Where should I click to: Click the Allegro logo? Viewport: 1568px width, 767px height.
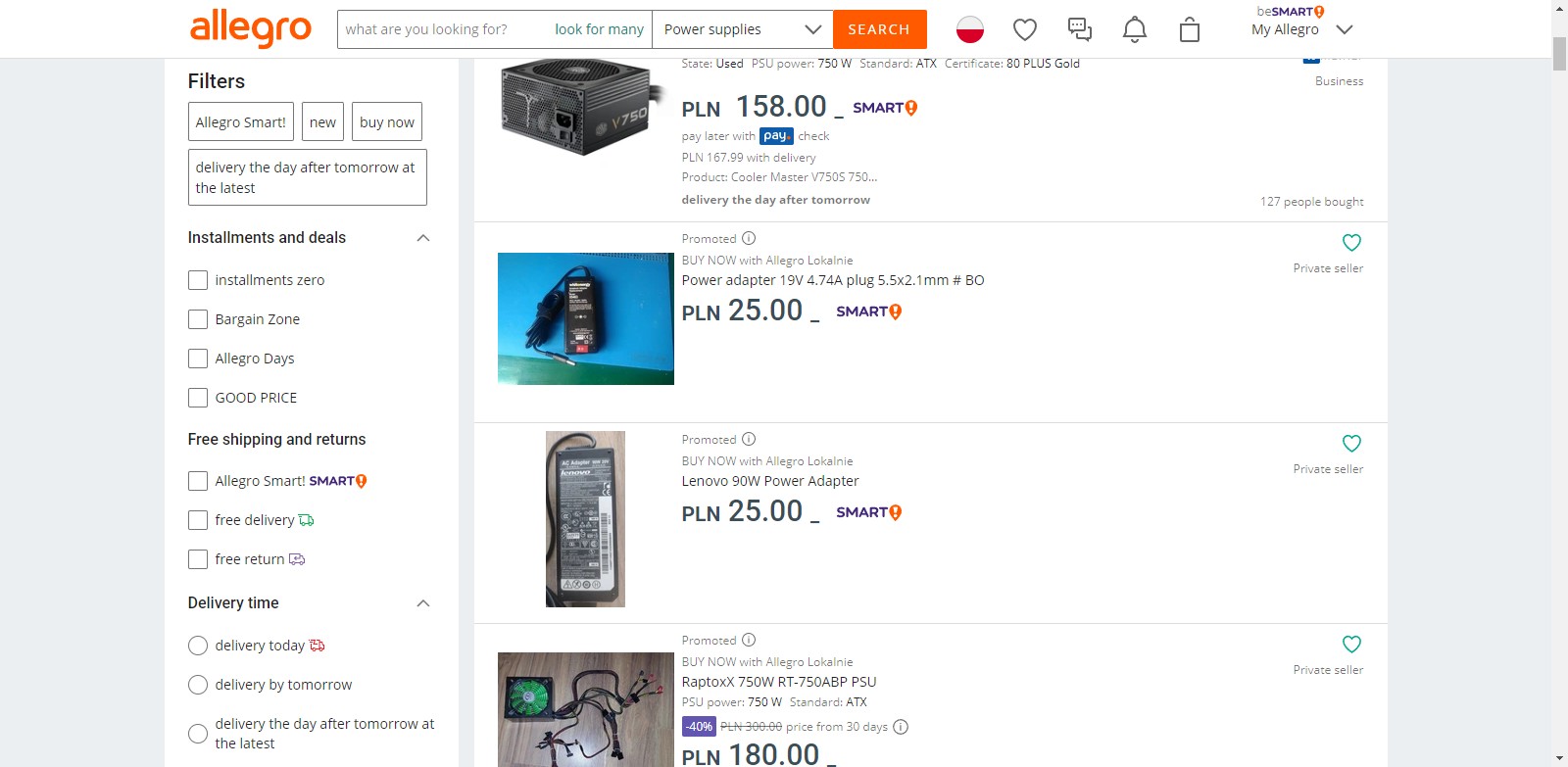(x=250, y=29)
